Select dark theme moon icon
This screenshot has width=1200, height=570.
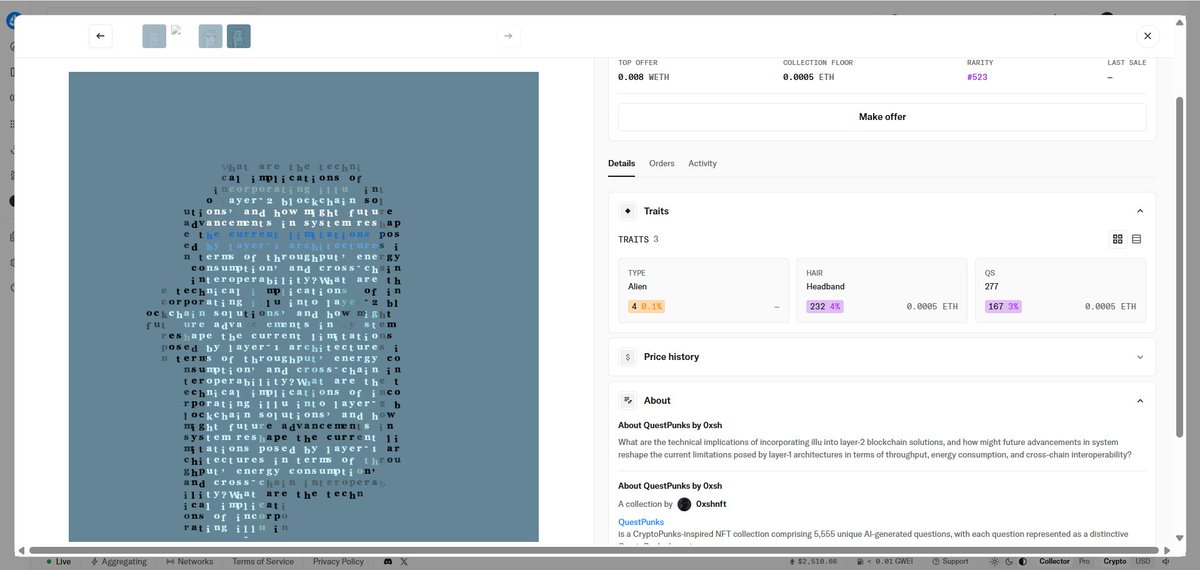click(x=1007, y=562)
